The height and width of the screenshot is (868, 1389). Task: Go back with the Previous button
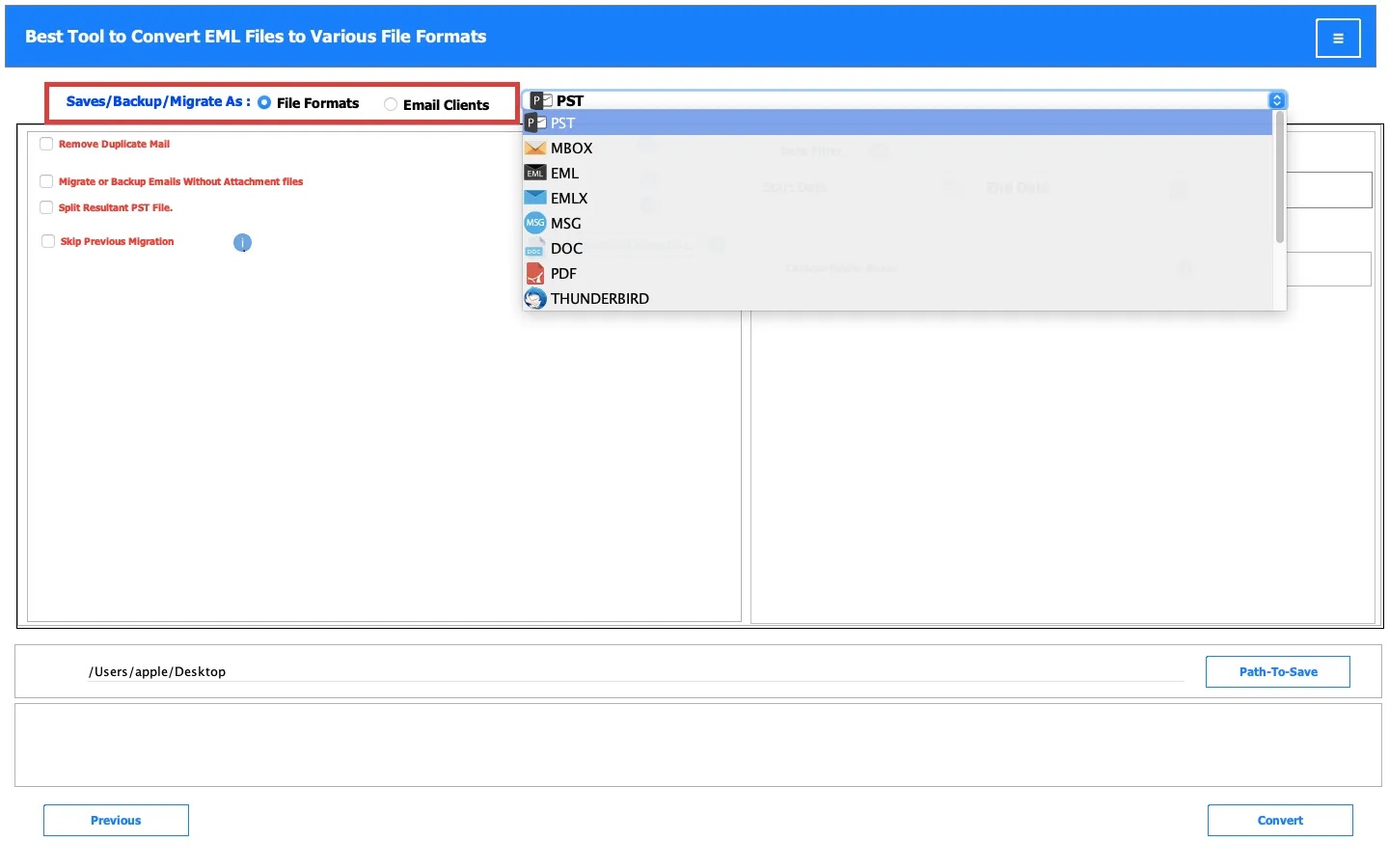(x=116, y=821)
